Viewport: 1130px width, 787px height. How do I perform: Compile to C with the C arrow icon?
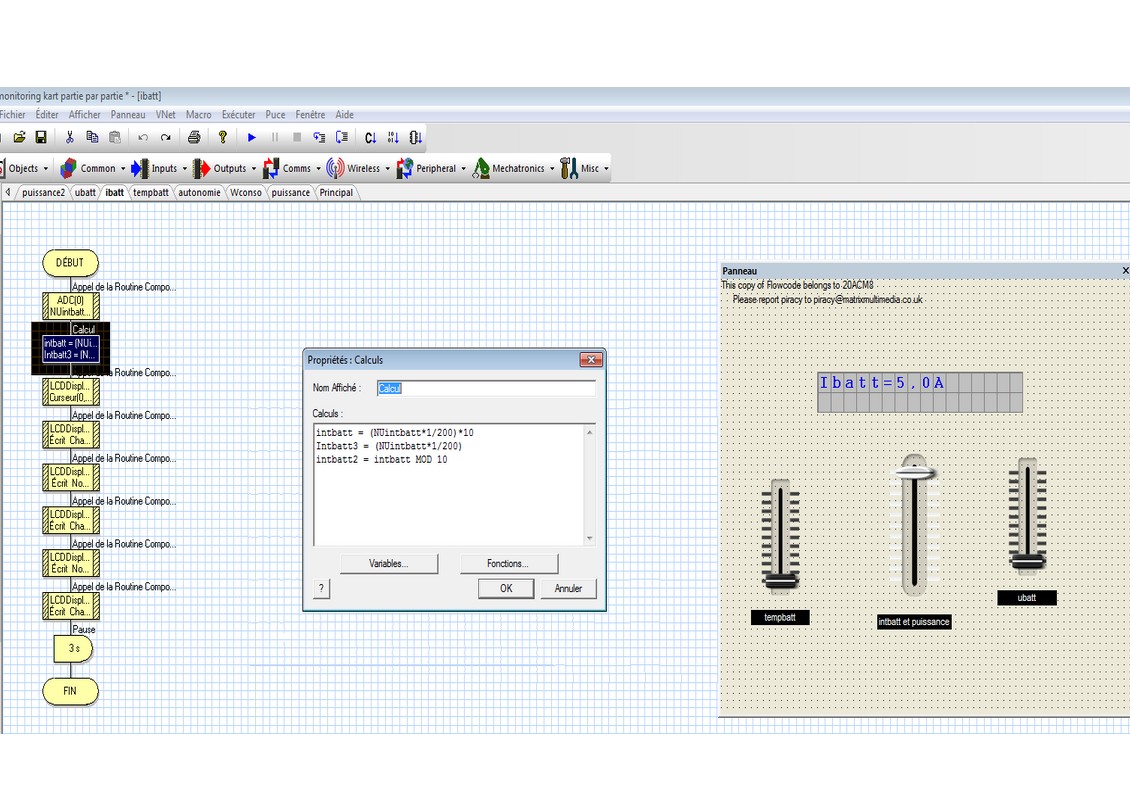370,138
